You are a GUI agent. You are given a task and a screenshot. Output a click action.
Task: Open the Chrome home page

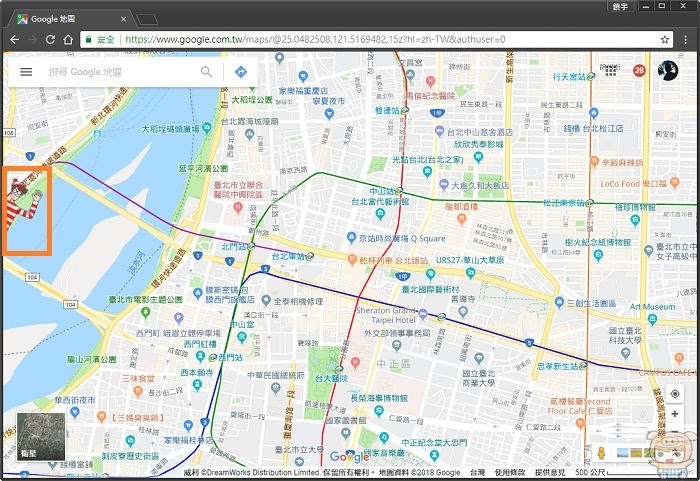coord(68,39)
